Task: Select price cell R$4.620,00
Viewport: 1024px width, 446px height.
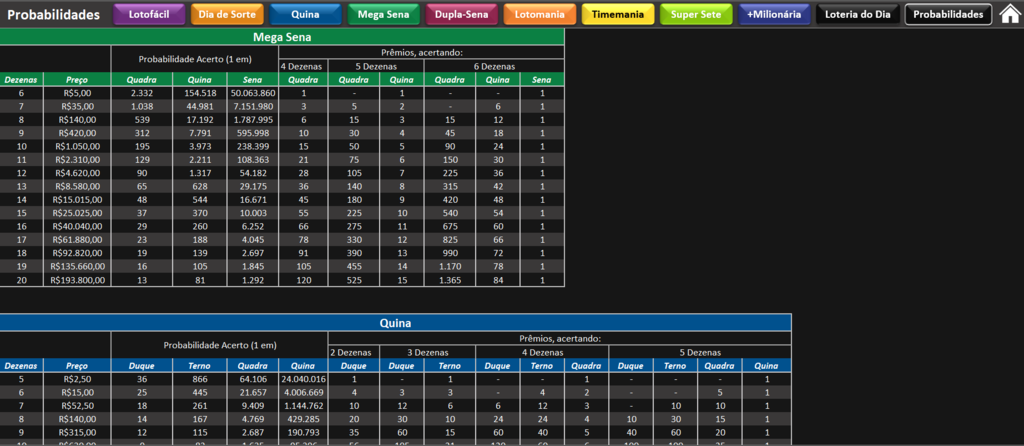Action: click(x=78, y=173)
